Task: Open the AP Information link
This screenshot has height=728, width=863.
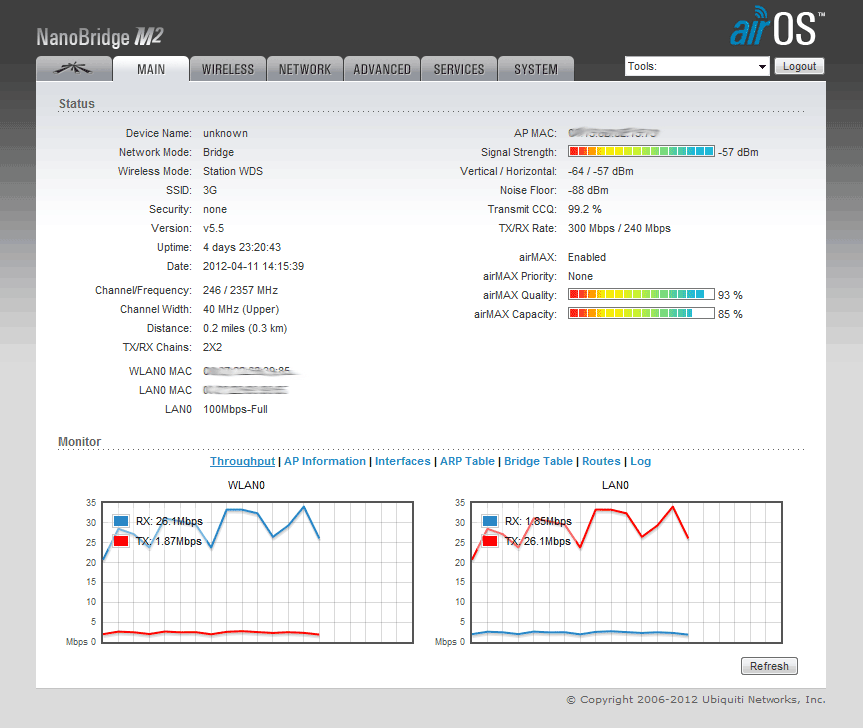Action: 325,461
